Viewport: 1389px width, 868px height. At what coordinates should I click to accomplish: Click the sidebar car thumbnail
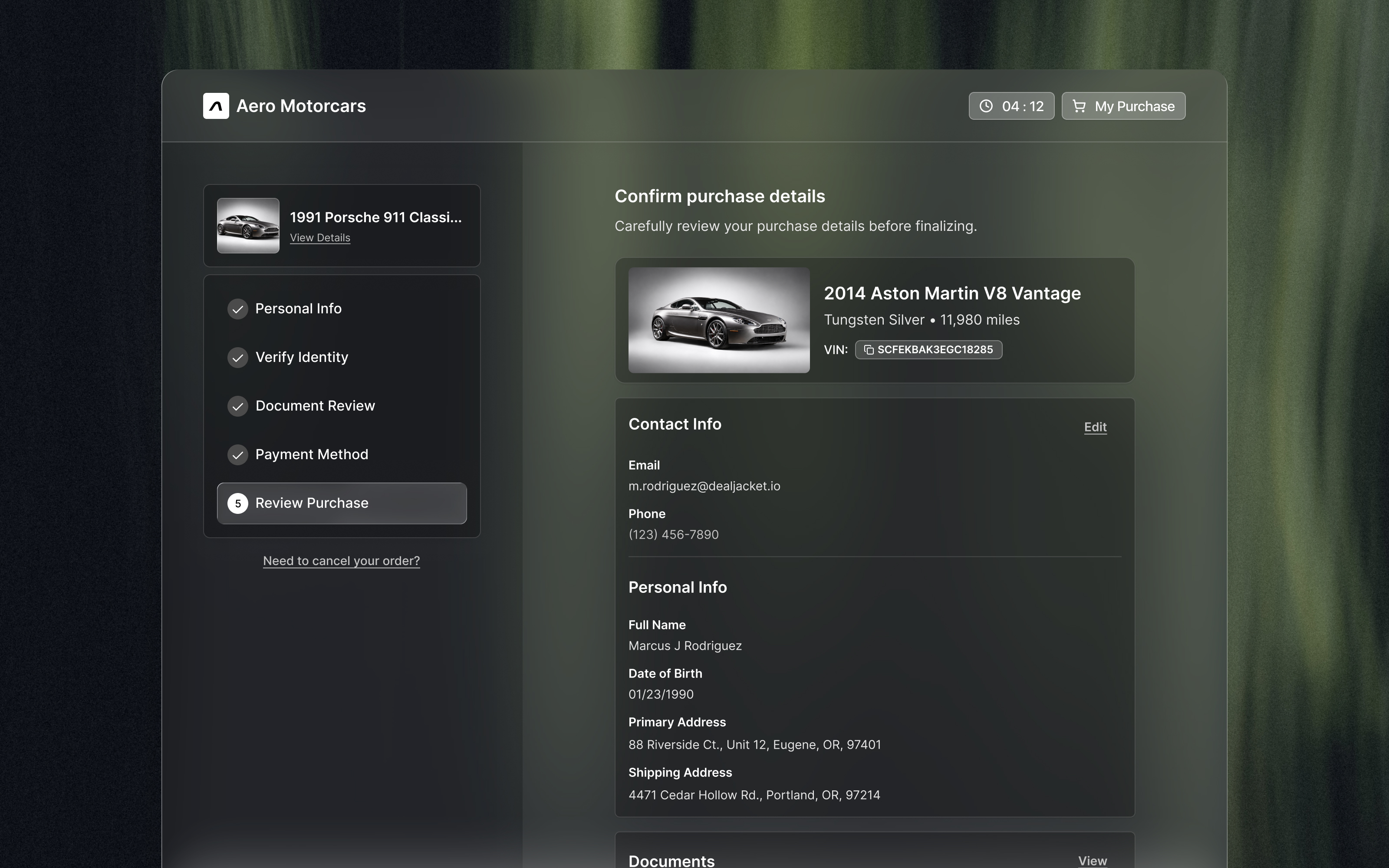pos(248,226)
